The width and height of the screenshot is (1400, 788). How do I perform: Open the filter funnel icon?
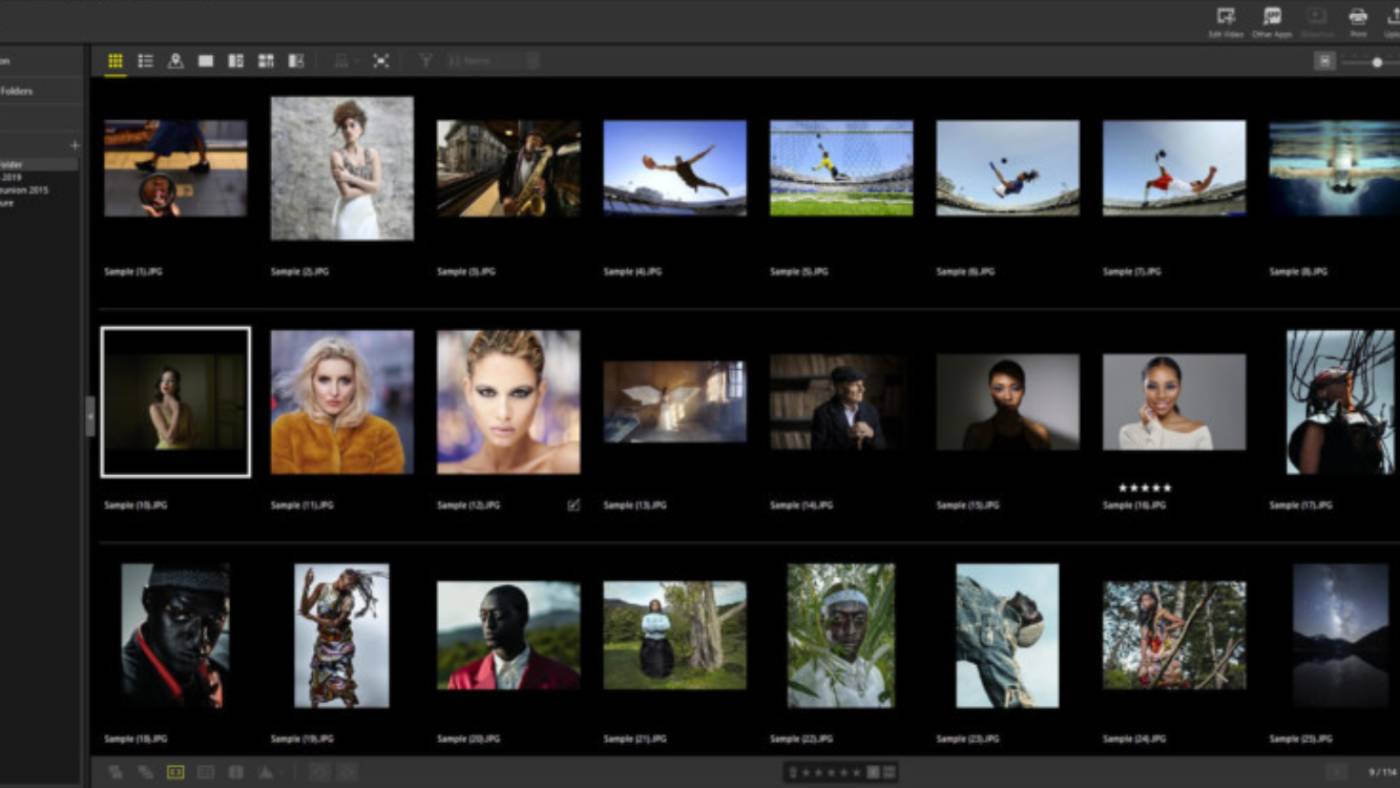point(425,61)
